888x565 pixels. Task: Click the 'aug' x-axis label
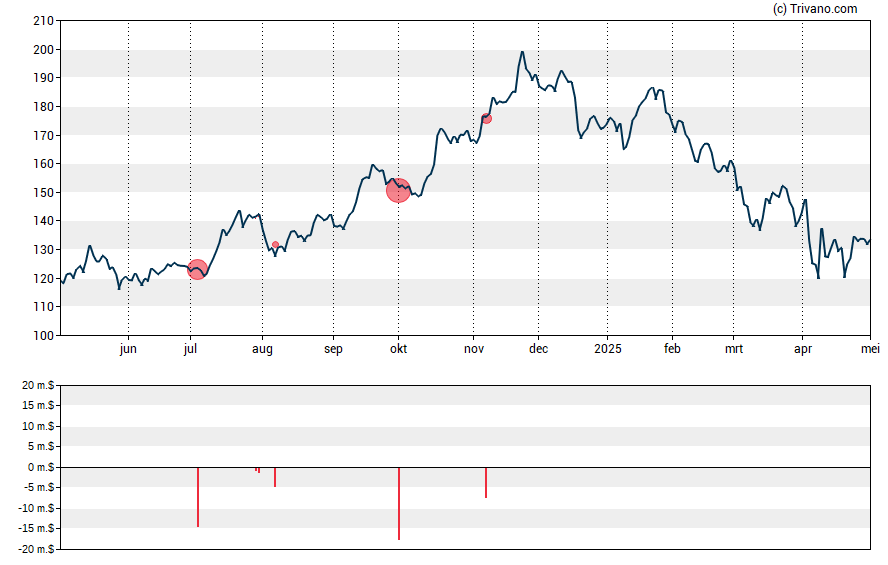(262, 349)
